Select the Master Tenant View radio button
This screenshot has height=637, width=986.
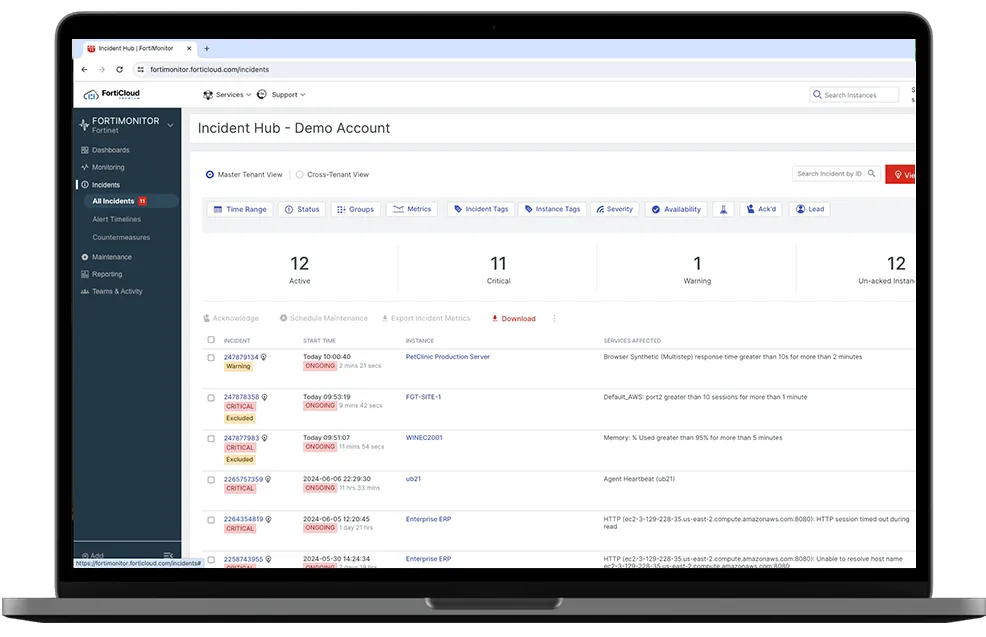coord(209,175)
